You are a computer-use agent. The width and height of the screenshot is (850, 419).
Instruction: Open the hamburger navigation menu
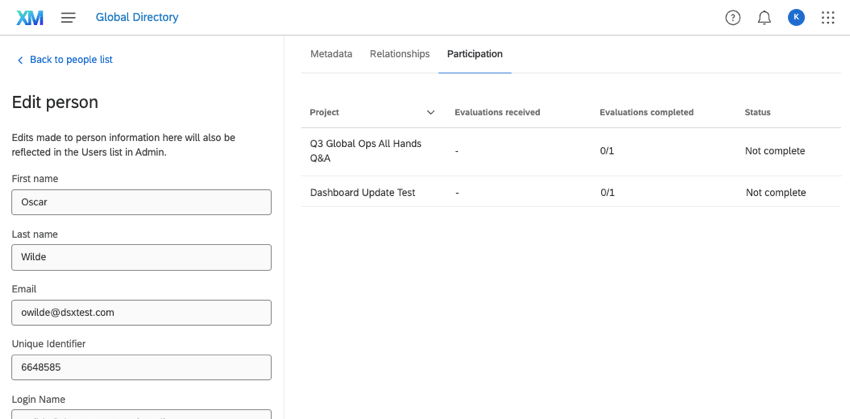pos(68,17)
